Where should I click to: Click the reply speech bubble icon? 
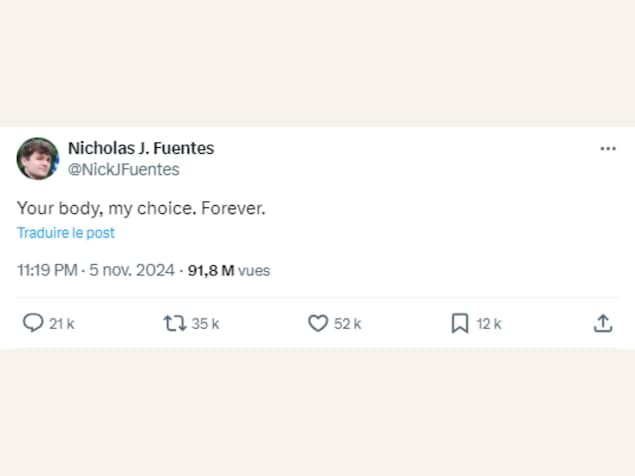[x=33, y=323]
